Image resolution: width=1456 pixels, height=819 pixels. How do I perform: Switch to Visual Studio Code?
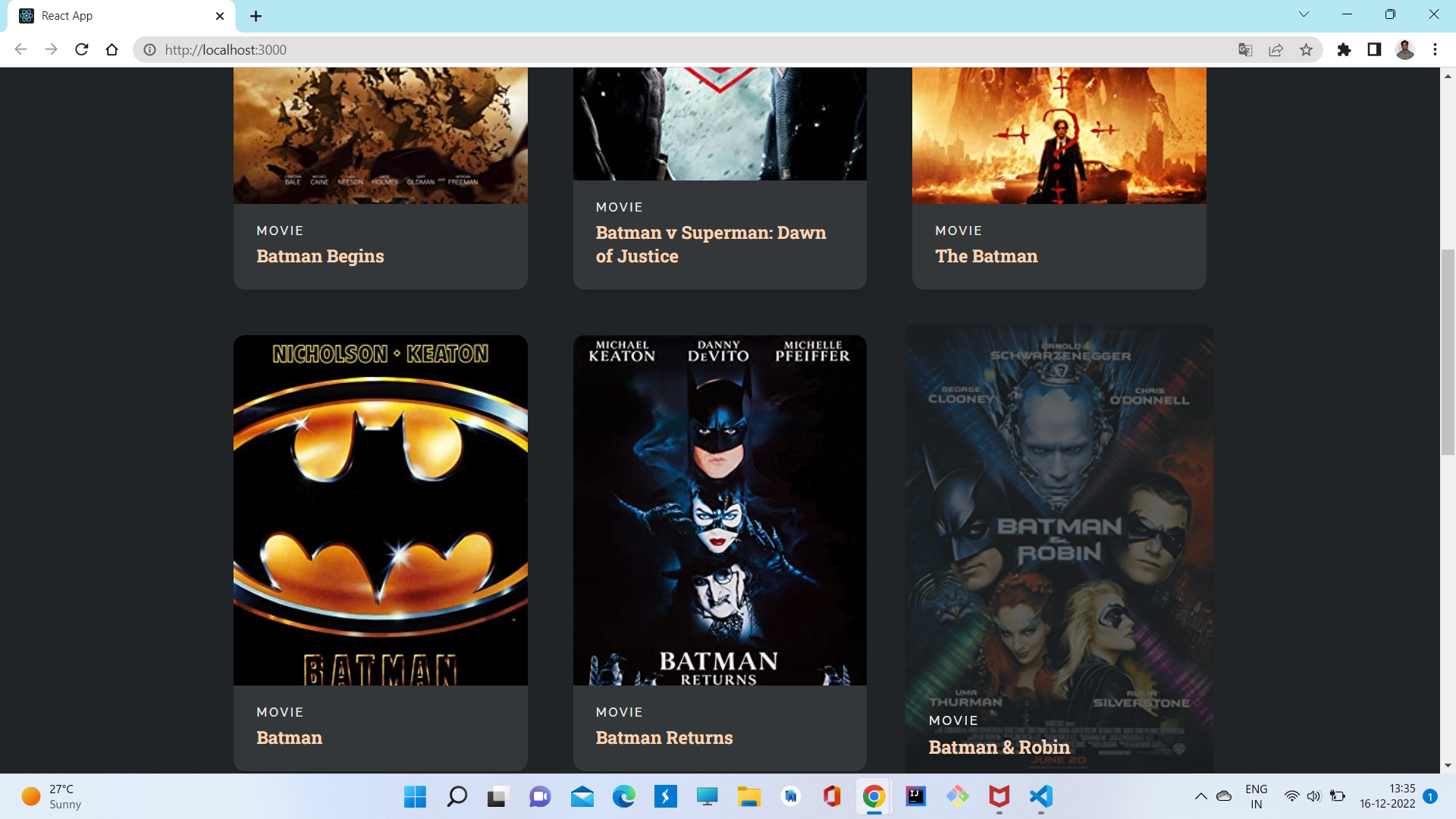[x=1040, y=796]
